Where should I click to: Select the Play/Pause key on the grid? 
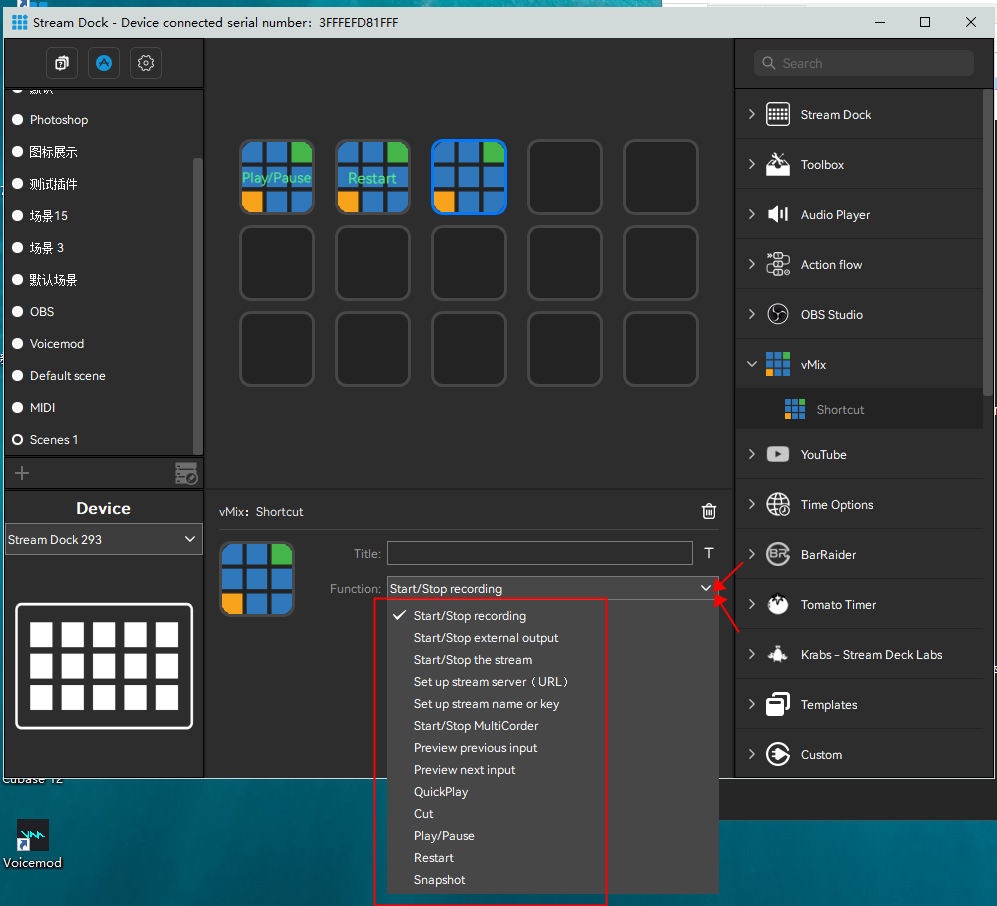pos(277,177)
